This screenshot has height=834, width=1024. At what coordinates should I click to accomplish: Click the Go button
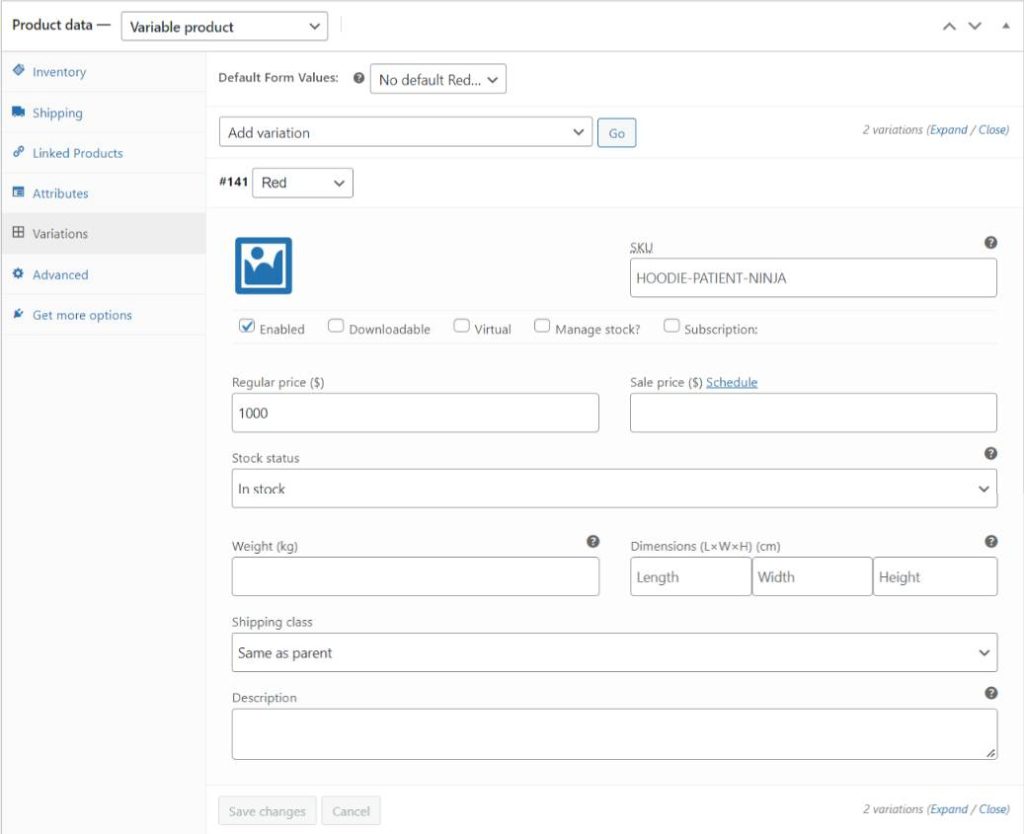pyautogui.click(x=616, y=131)
